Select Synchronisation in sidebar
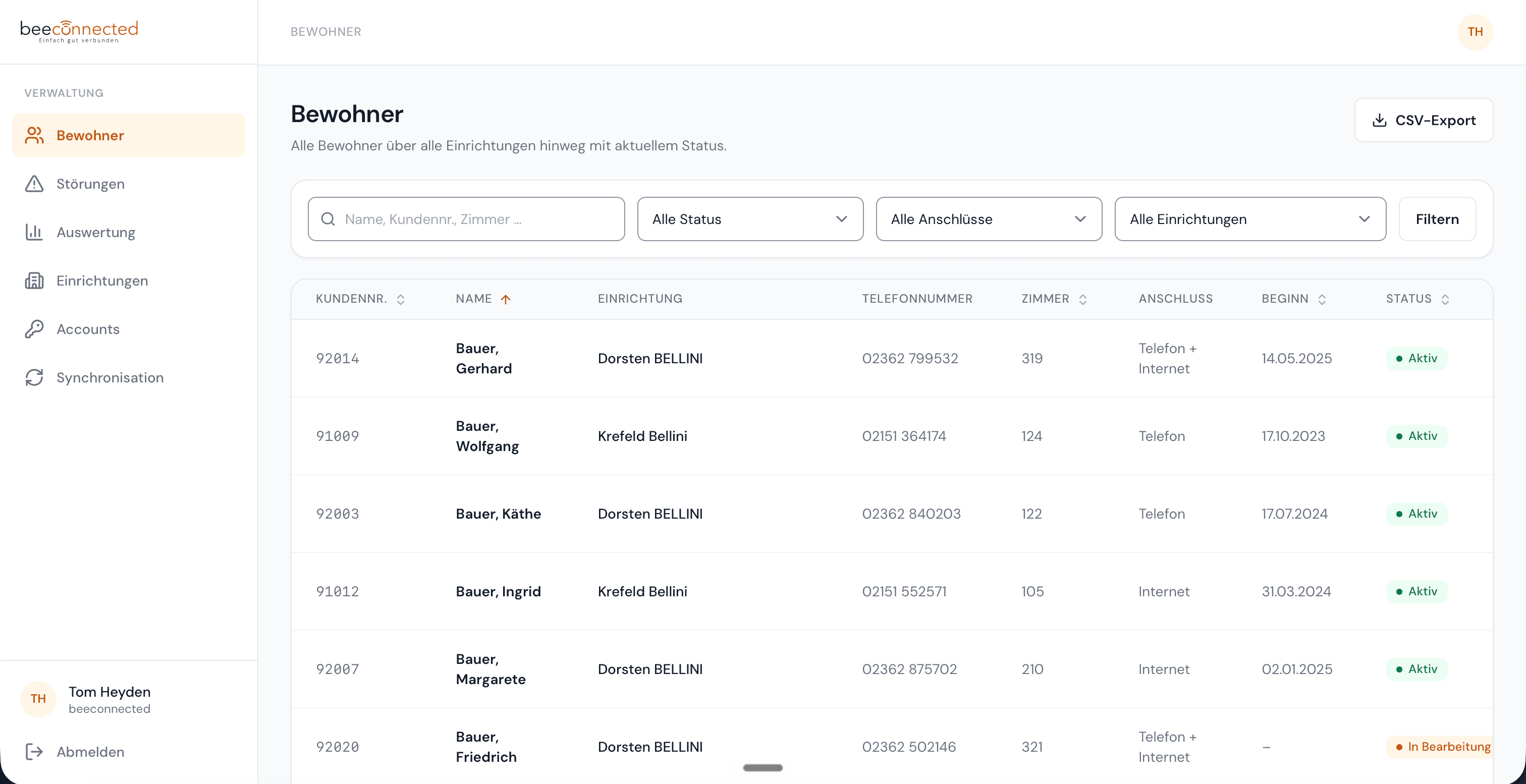The height and width of the screenshot is (784, 1526). coord(129,378)
